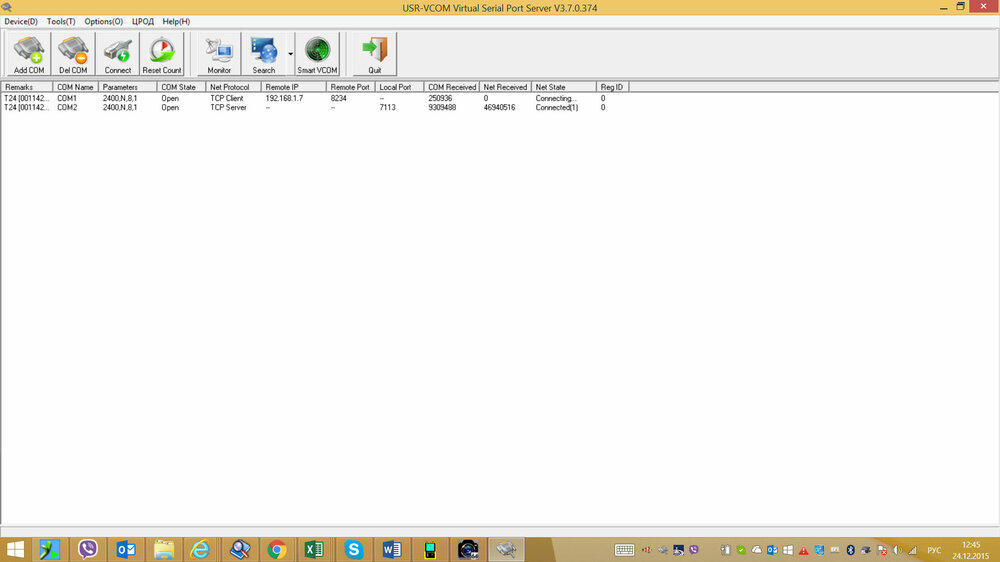This screenshot has height=562, width=1000.
Task: Click the TCP Server protocol cell
Action: (228, 107)
